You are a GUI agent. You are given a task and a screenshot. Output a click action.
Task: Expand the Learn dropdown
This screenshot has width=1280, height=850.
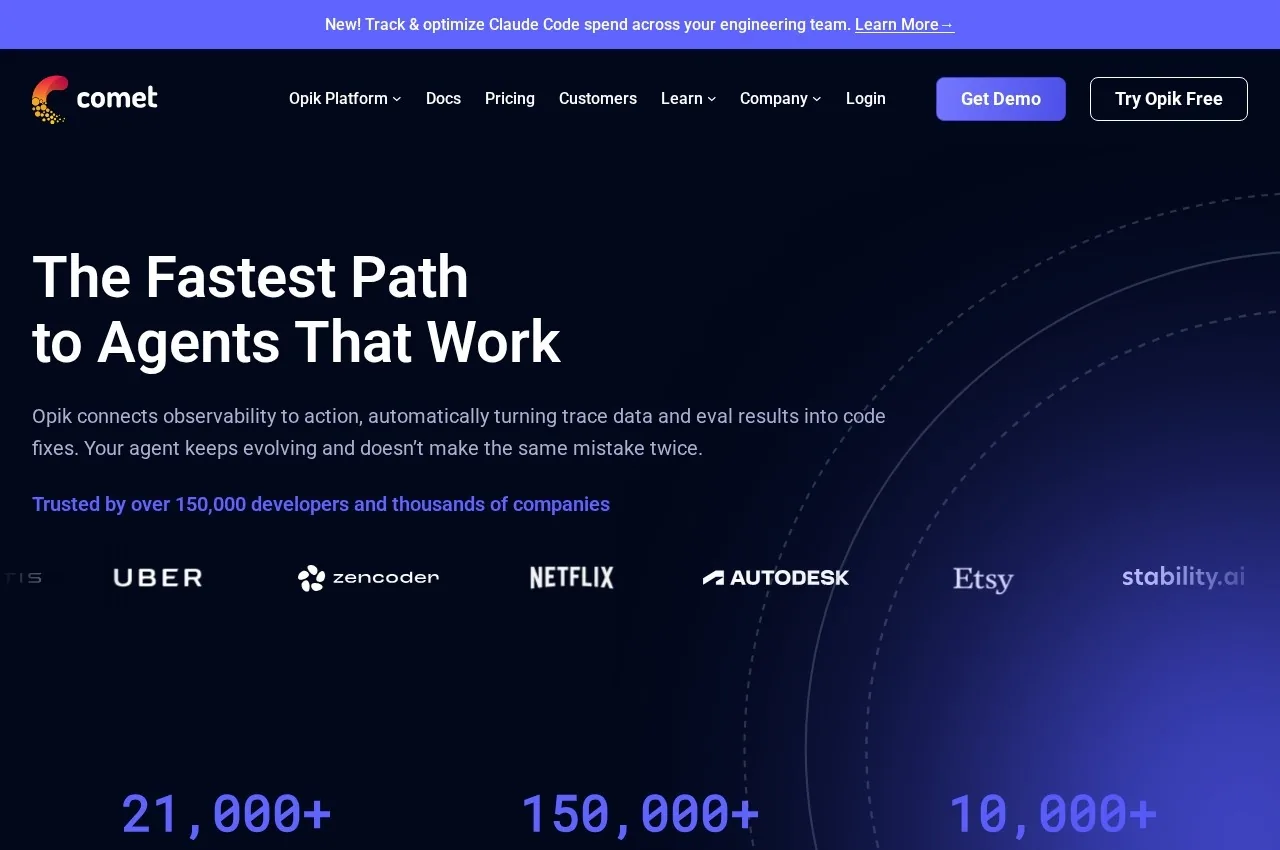[688, 98]
